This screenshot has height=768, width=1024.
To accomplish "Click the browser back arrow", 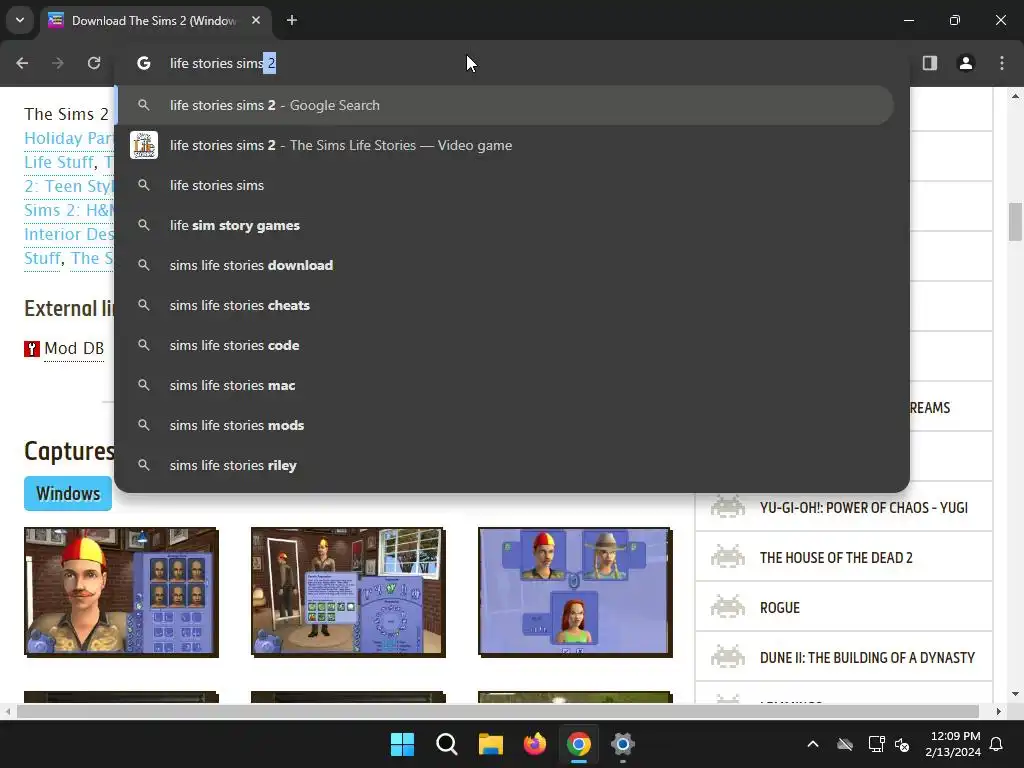I will (22, 63).
